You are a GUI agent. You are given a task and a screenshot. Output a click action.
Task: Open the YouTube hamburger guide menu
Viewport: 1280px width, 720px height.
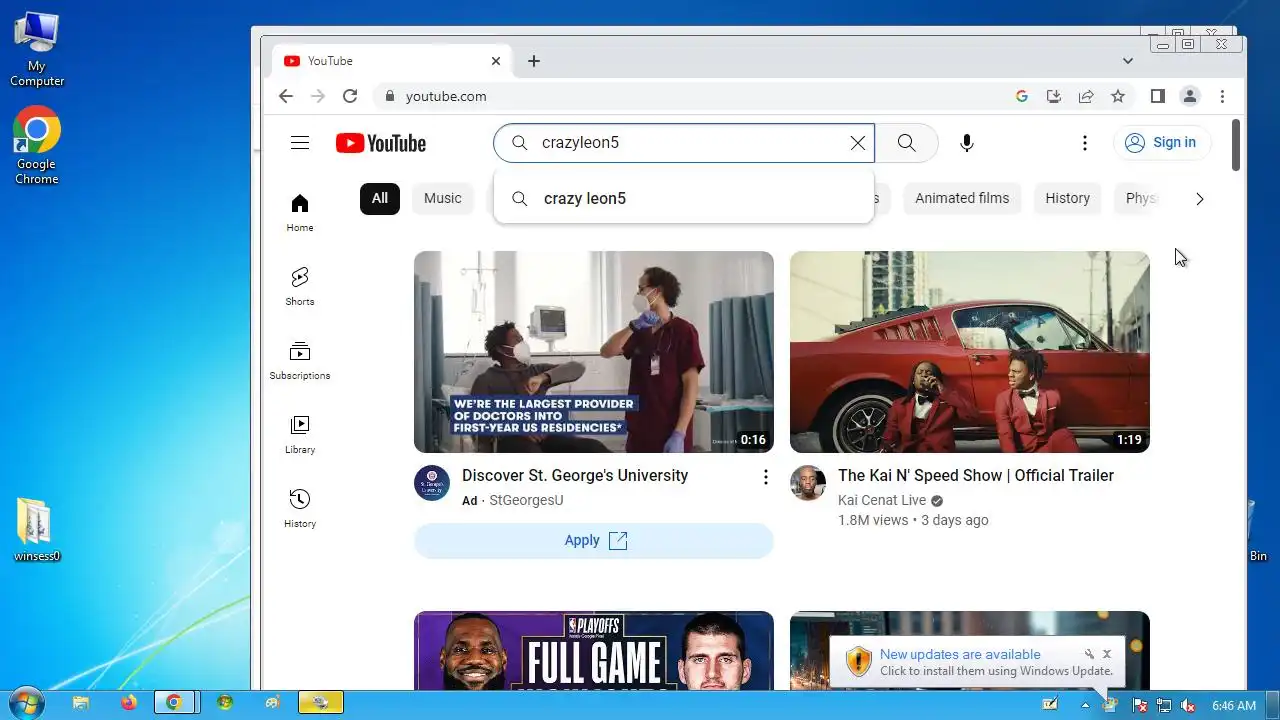300,143
